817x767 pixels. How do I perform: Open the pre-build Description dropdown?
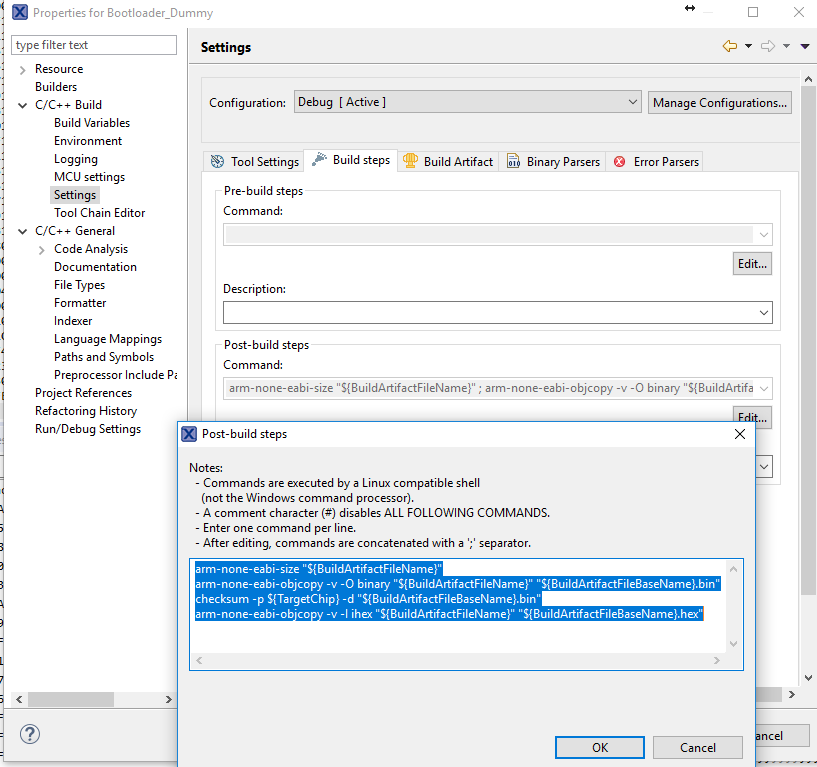coord(763,313)
